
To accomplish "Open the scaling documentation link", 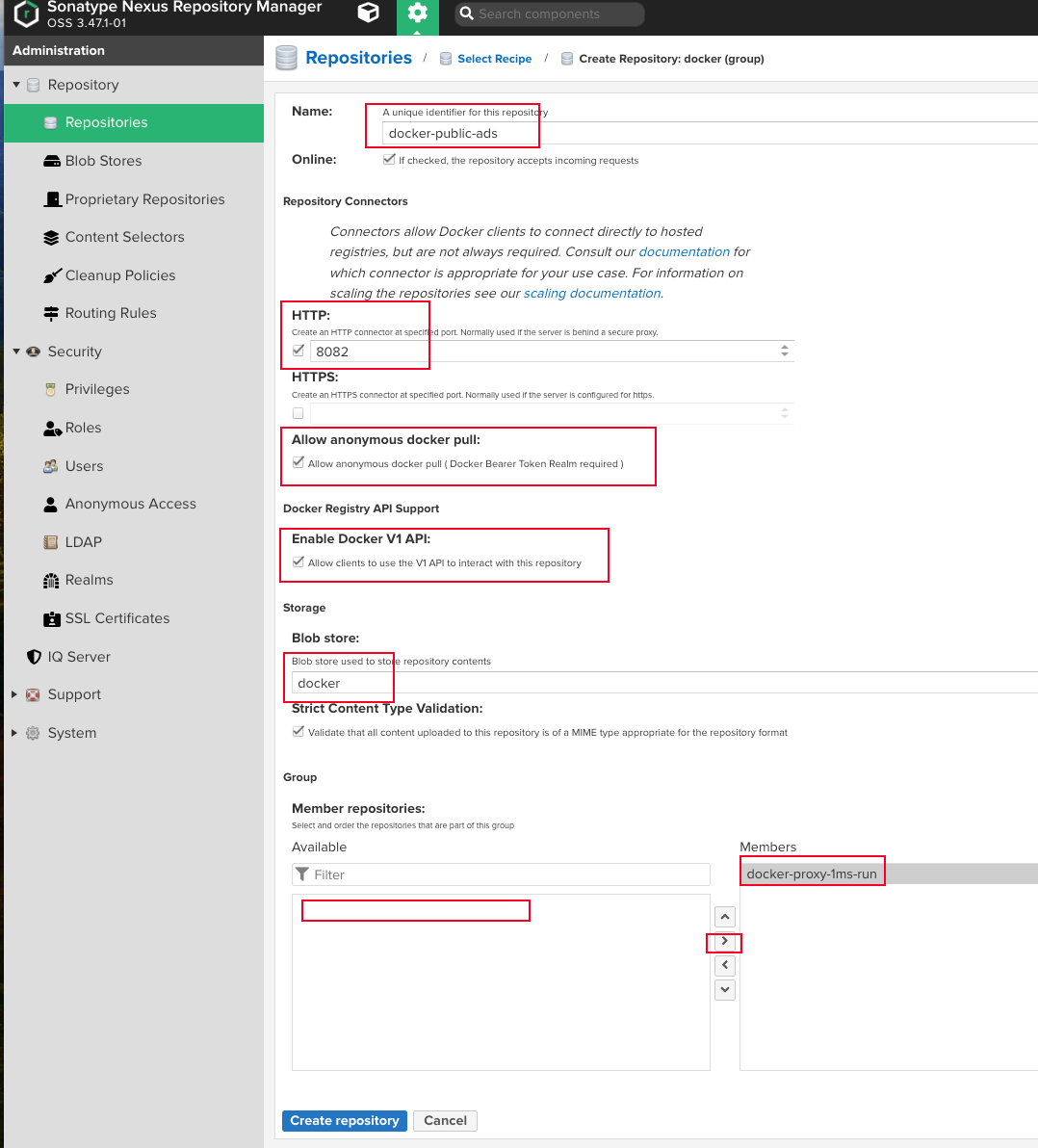I will tap(591, 293).
